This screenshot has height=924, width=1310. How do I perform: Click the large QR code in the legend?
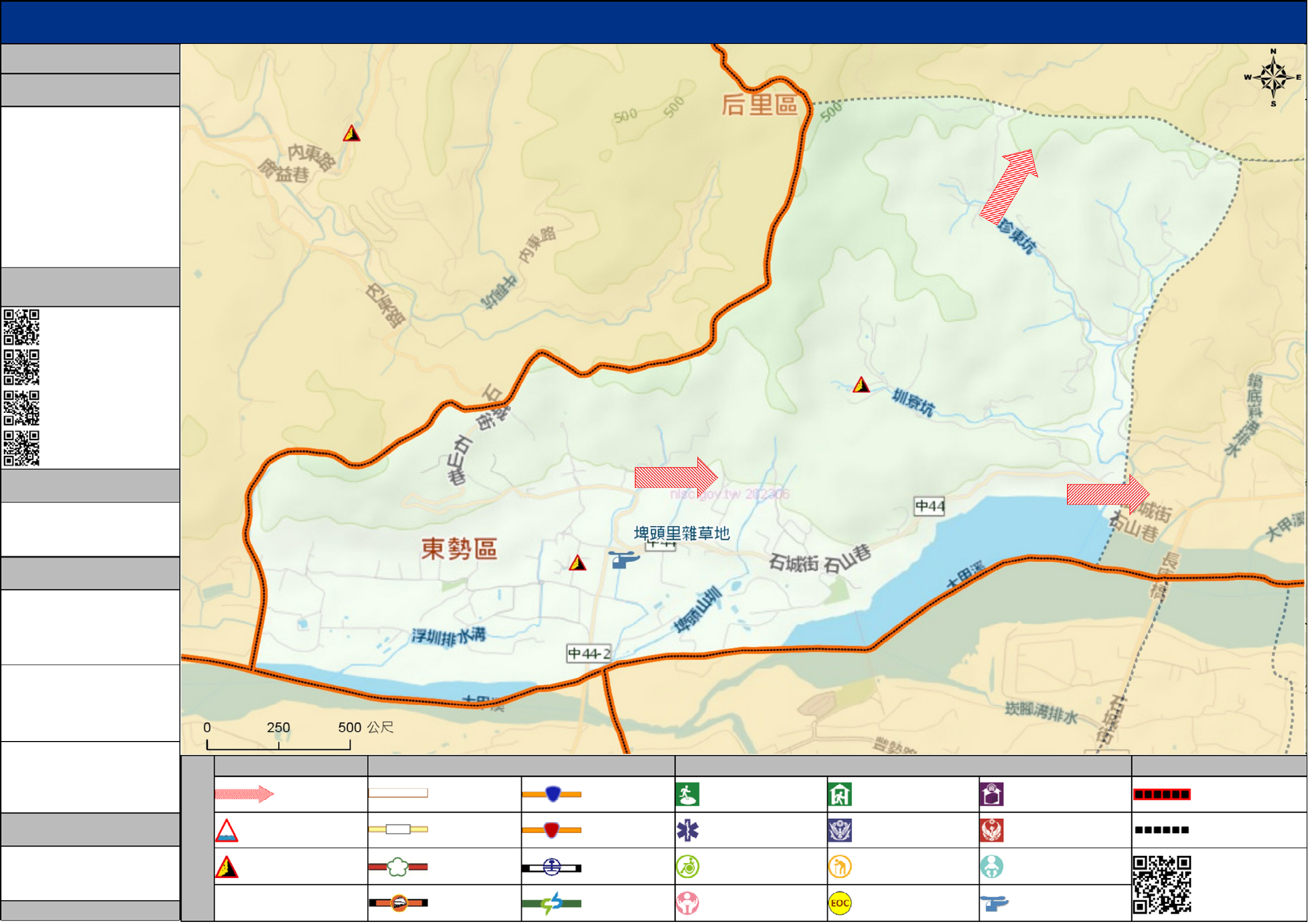[x=1162, y=885]
